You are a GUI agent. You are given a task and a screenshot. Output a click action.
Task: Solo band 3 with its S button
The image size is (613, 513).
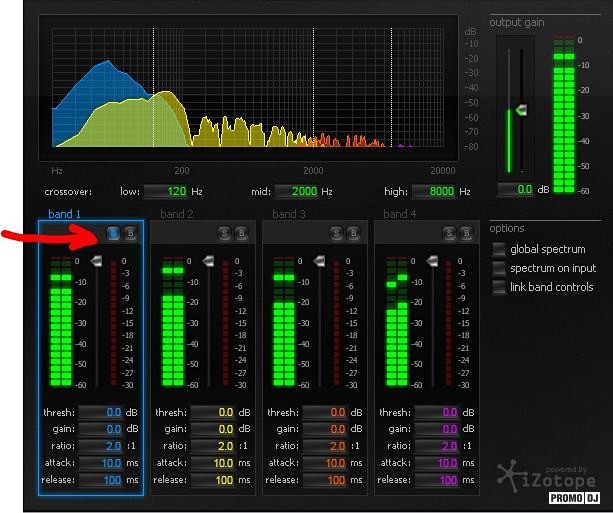[x=337, y=233]
